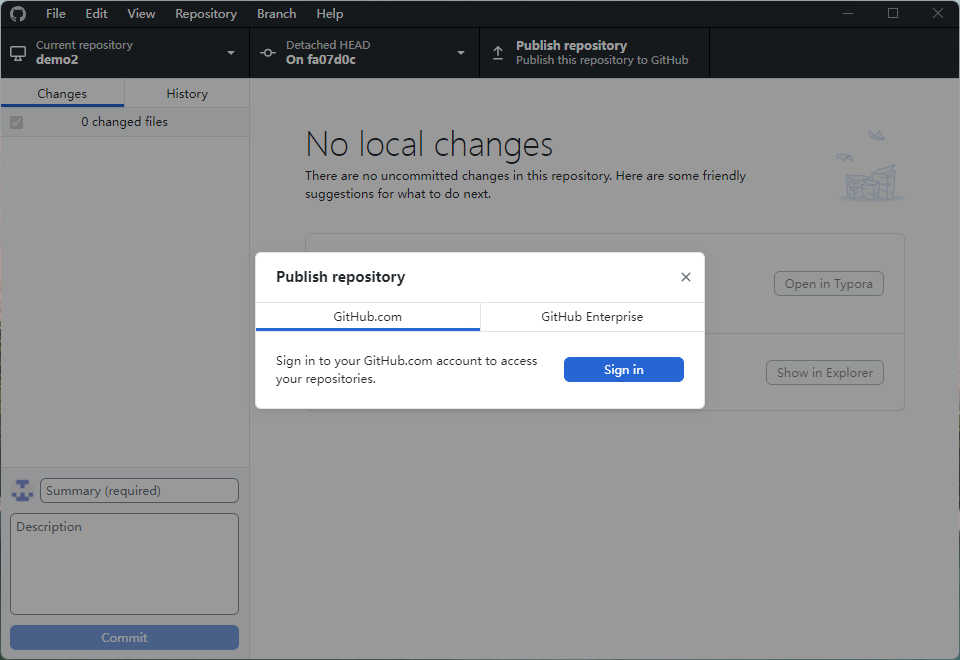
Task: Switch to the History tab
Action: pos(187,94)
